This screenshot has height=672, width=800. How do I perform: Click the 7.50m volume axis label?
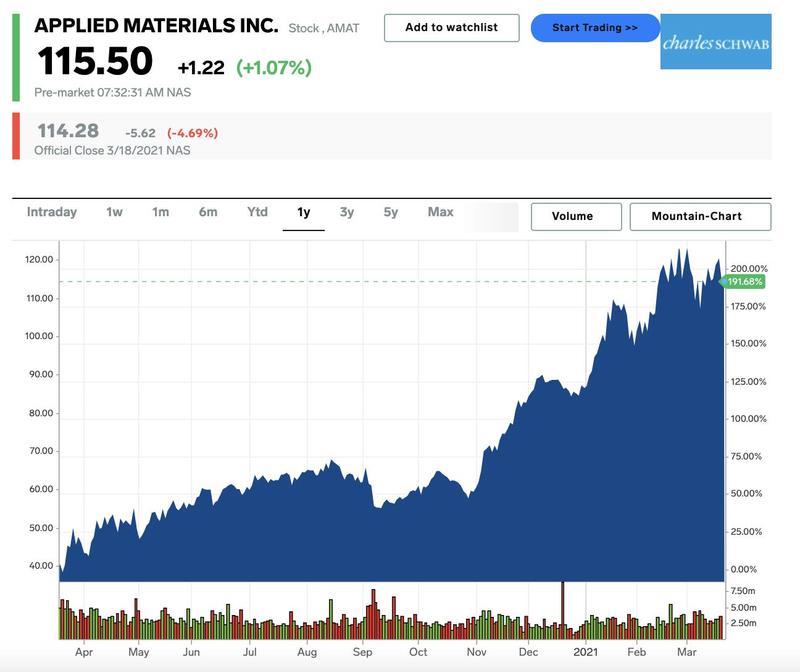(743, 591)
